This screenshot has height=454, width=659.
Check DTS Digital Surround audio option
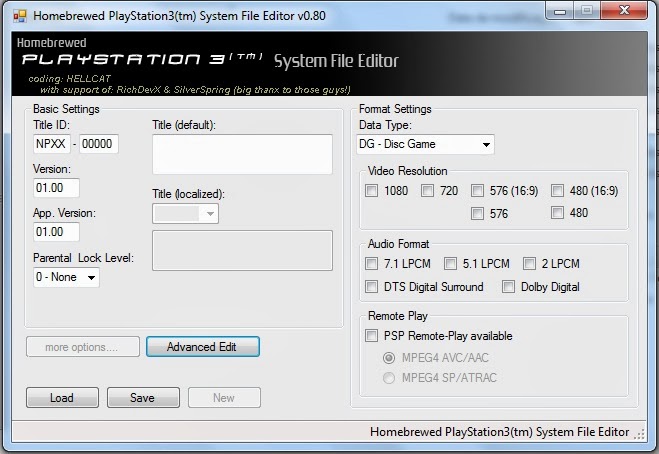(x=371, y=287)
